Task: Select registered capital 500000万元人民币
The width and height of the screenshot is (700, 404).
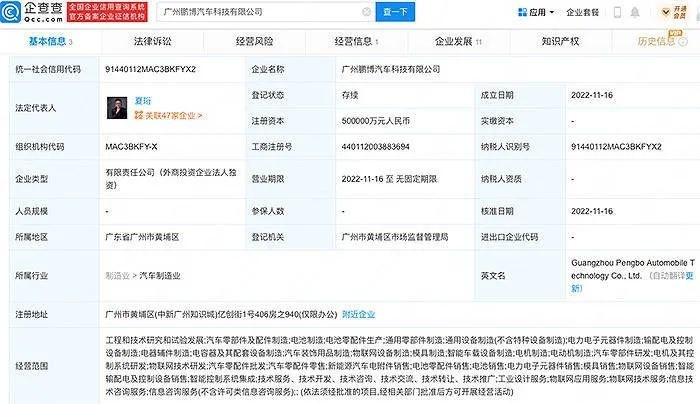Action: pos(375,121)
